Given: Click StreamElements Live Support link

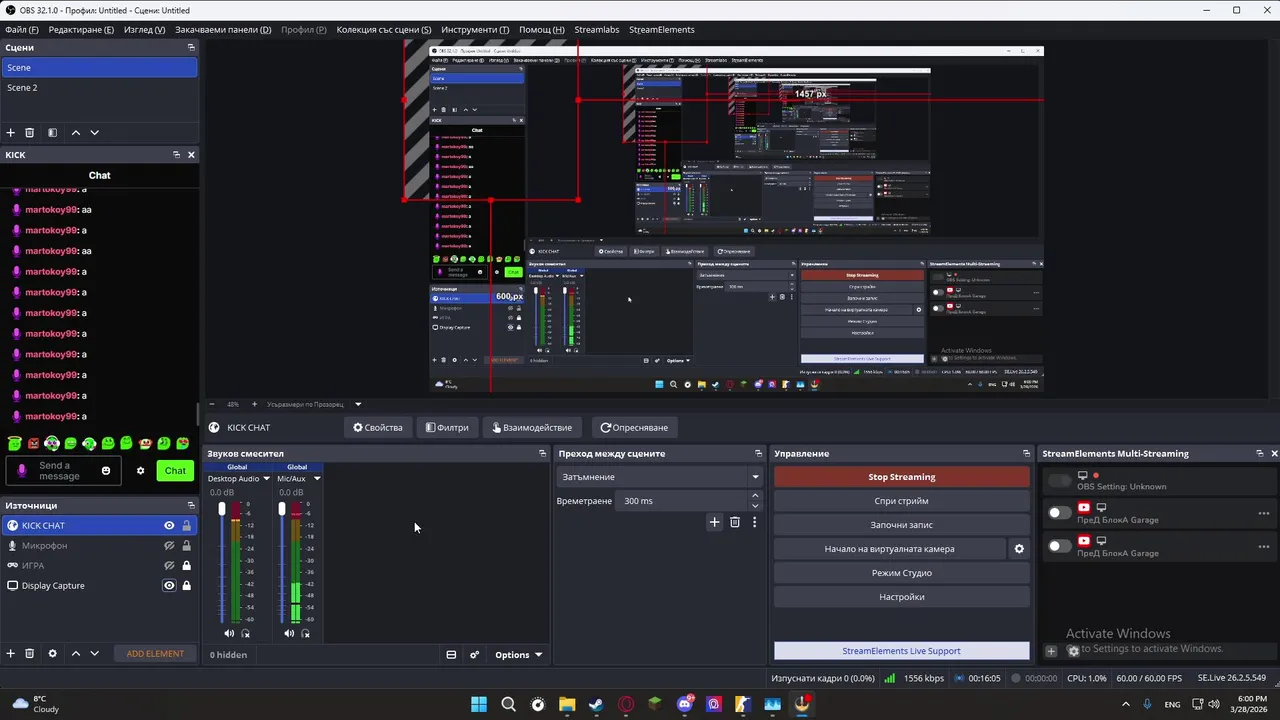Looking at the screenshot, I should (x=901, y=651).
